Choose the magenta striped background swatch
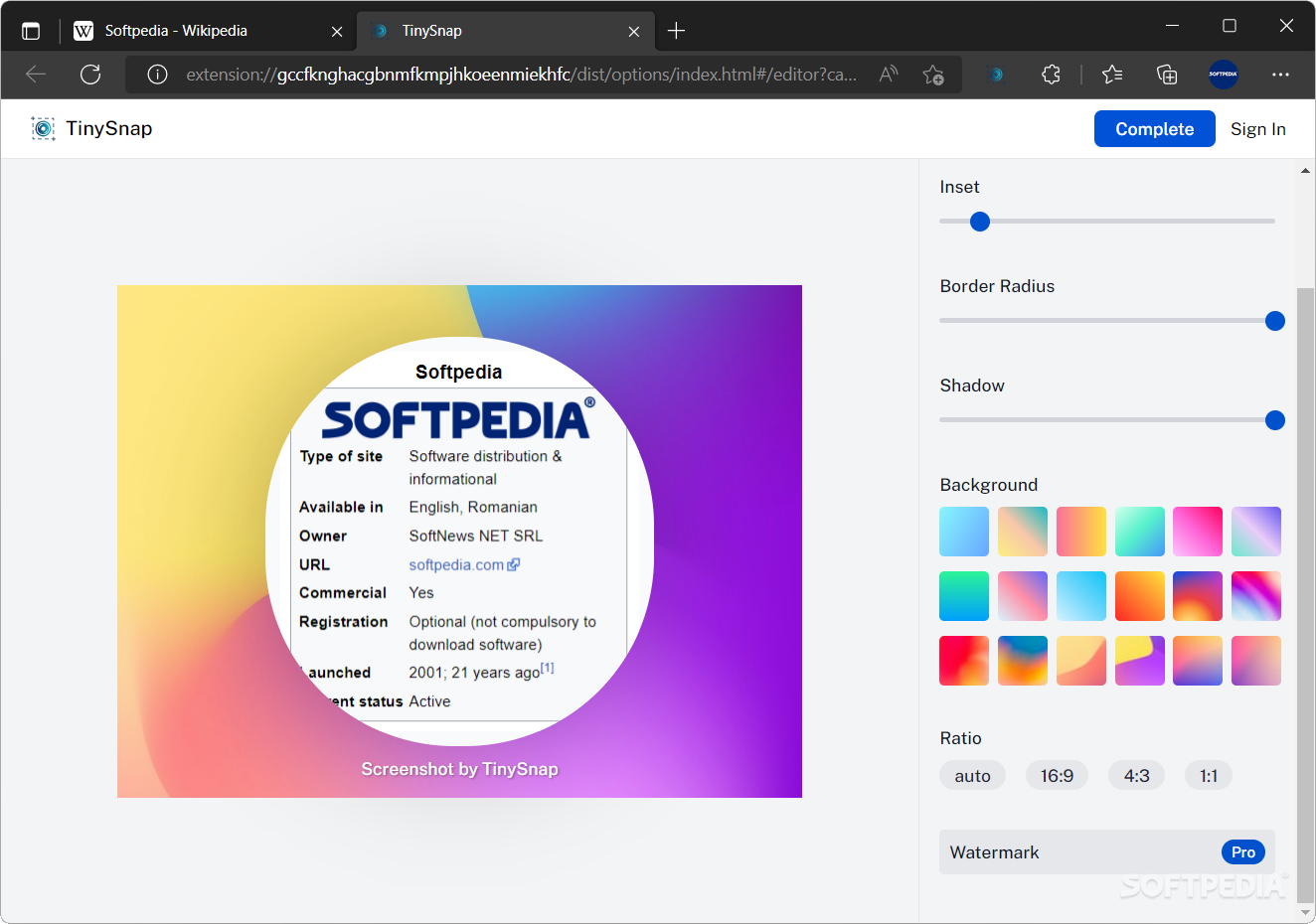This screenshot has width=1316, height=924. click(x=1256, y=596)
